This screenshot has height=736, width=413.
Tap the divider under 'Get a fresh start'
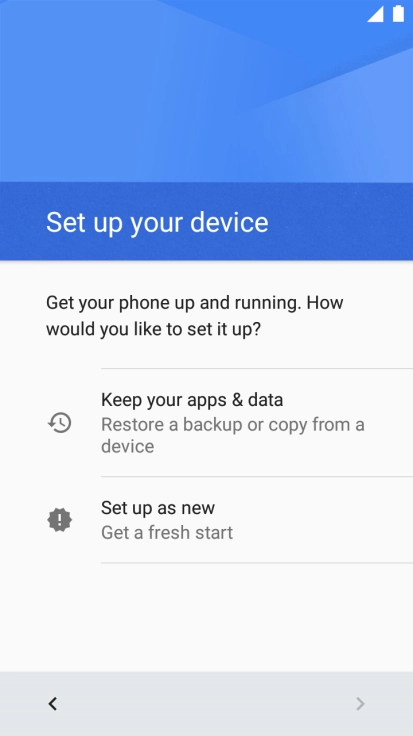(257, 562)
